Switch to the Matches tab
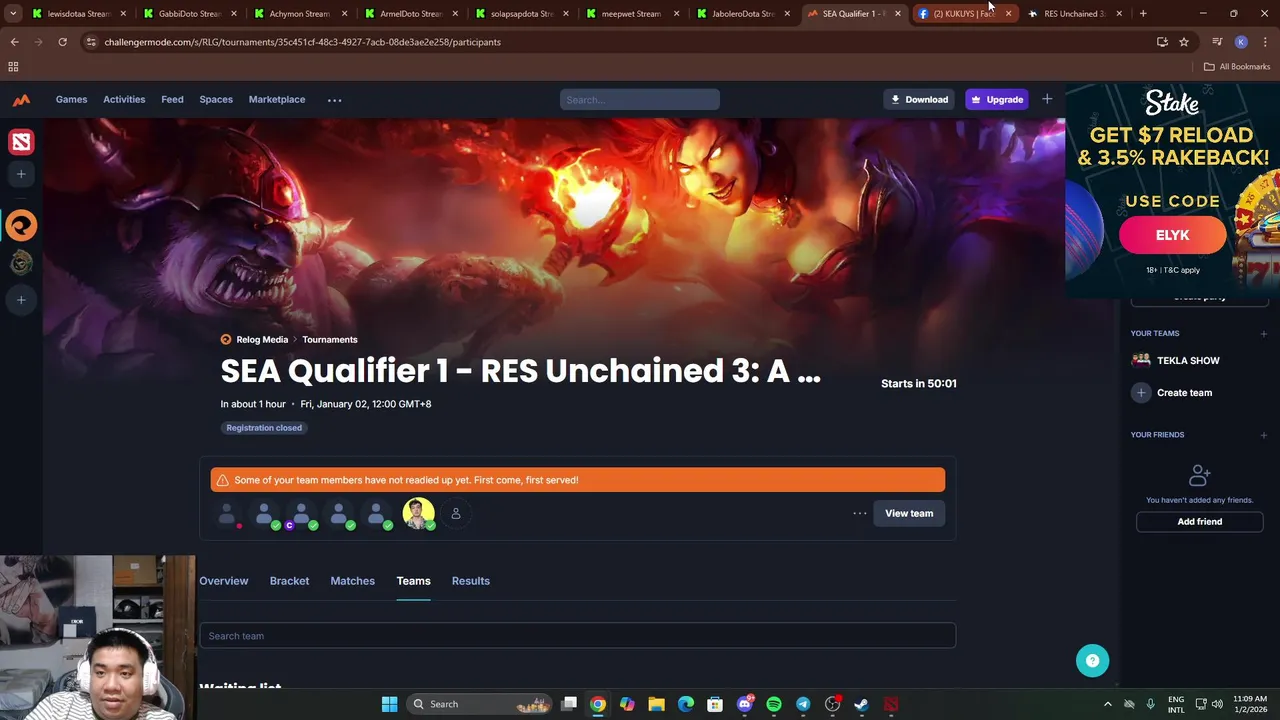This screenshot has width=1280, height=720. point(352,581)
